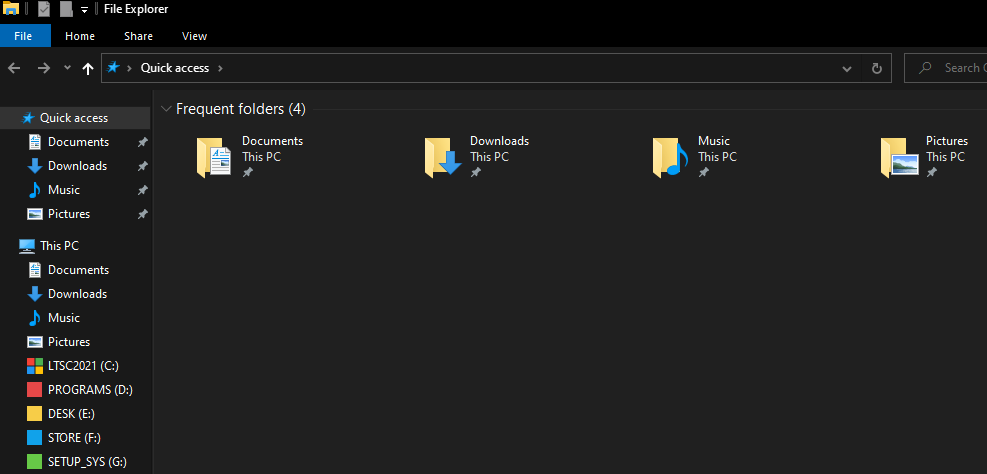Open the File menu
987x474 pixels.
(x=24, y=36)
